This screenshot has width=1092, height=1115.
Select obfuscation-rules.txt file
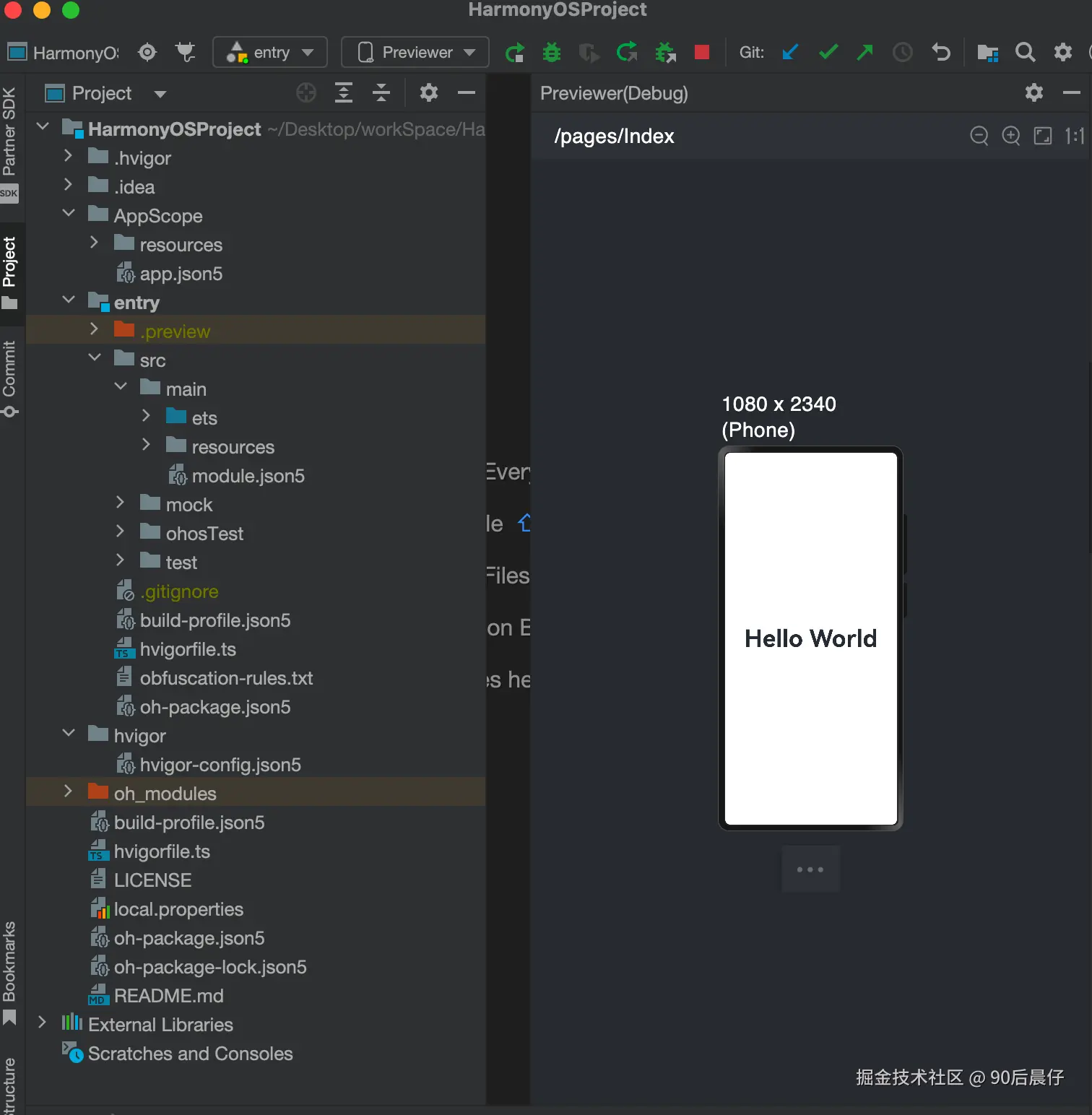click(214, 678)
